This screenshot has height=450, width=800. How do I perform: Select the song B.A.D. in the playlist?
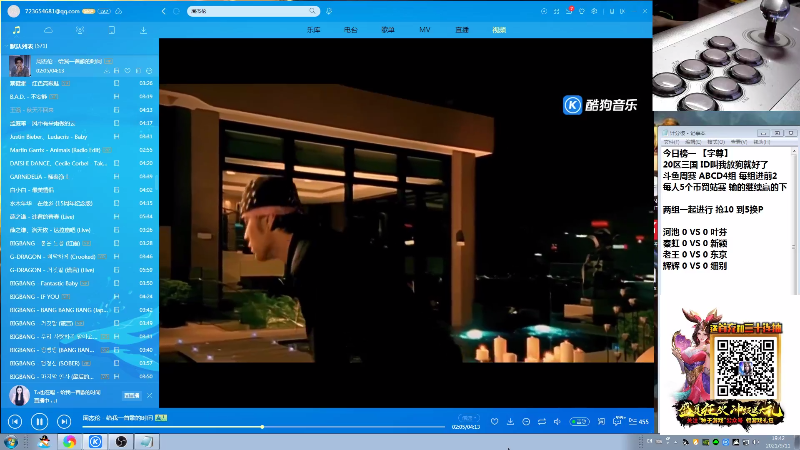coord(80,96)
